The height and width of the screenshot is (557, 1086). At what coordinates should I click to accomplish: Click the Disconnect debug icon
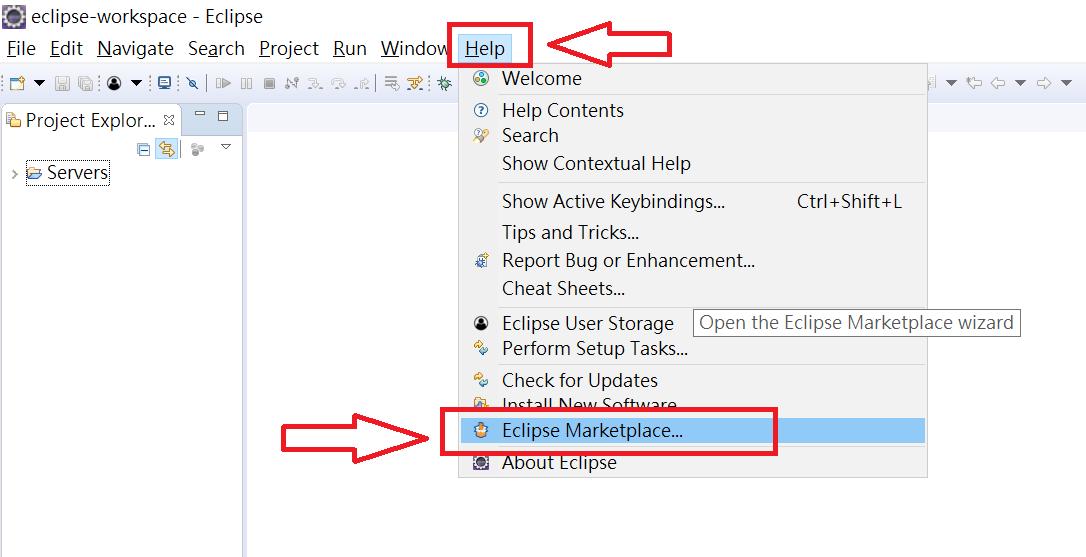292,84
